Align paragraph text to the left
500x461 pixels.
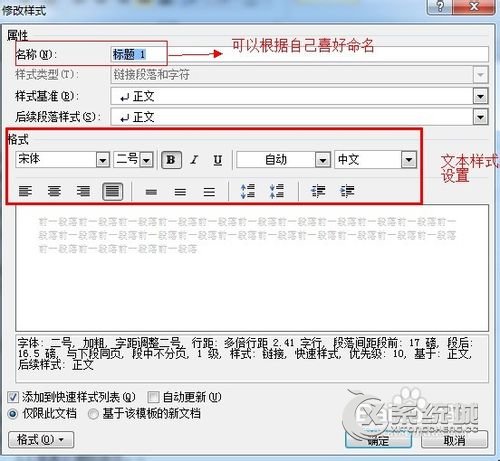click(25, 191)
